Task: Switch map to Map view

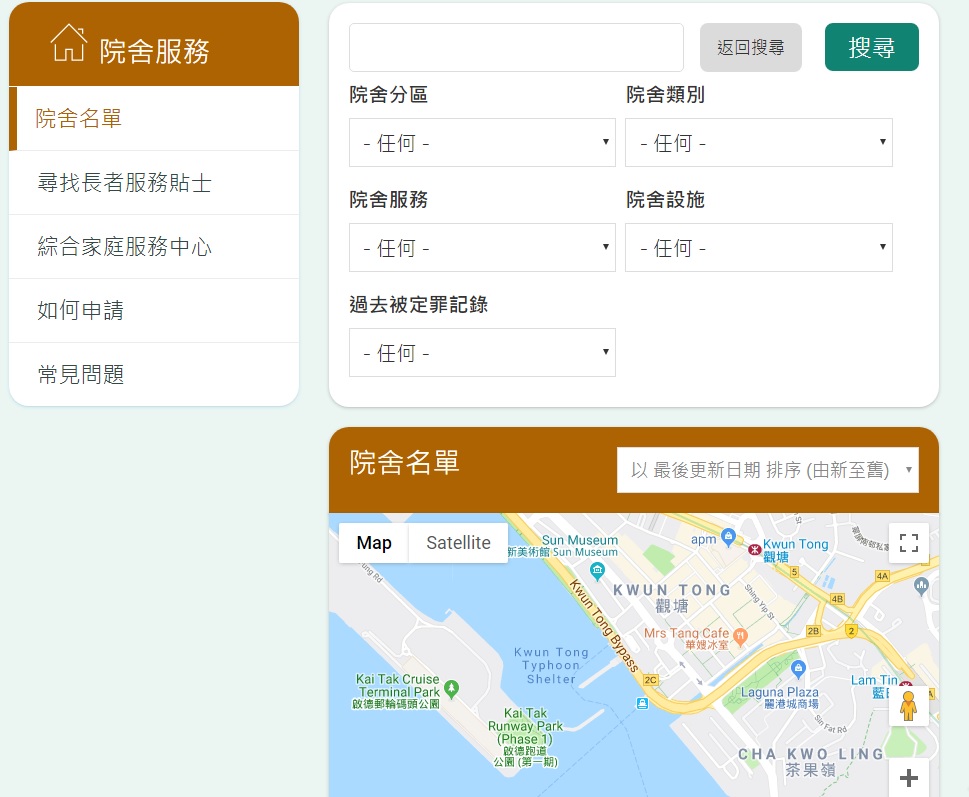Action: point(374,543)
